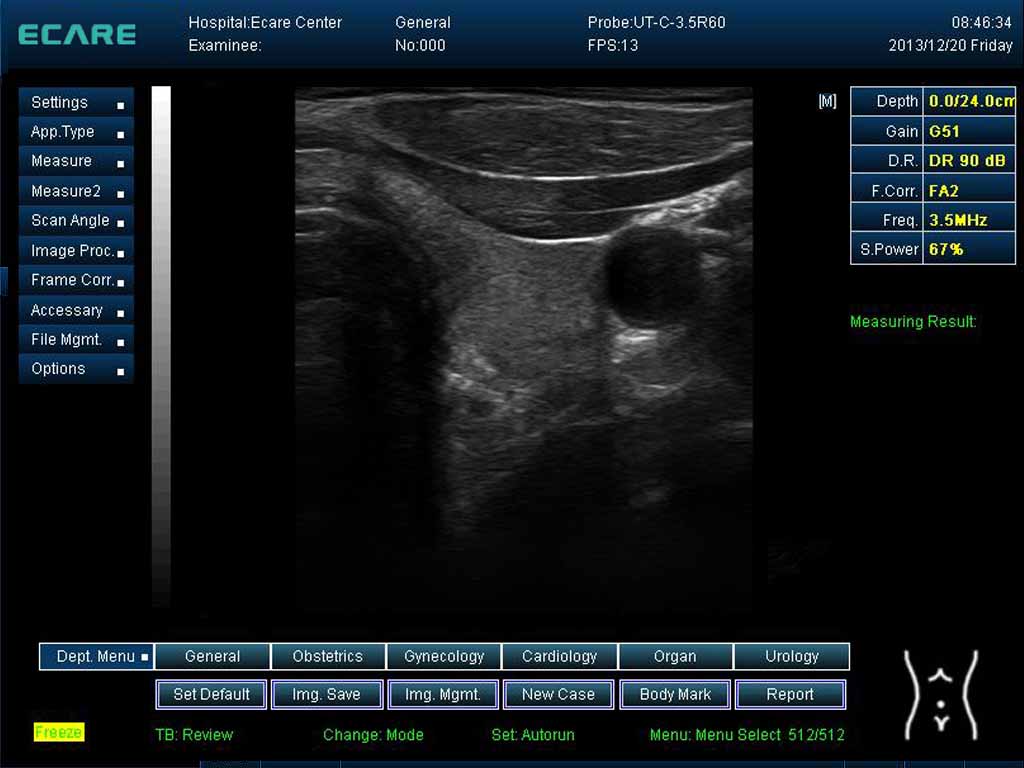Click the Img. Save button
Screen dimensions: 1024x768
(x=327, y=694)
